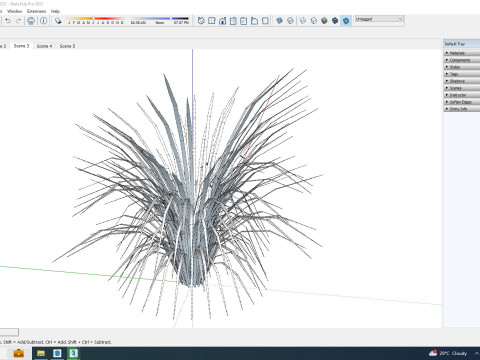This screenshot has height=360, width=480.
Task: Open the Print icon in toolbar
Action: click(x=31, y=21)
